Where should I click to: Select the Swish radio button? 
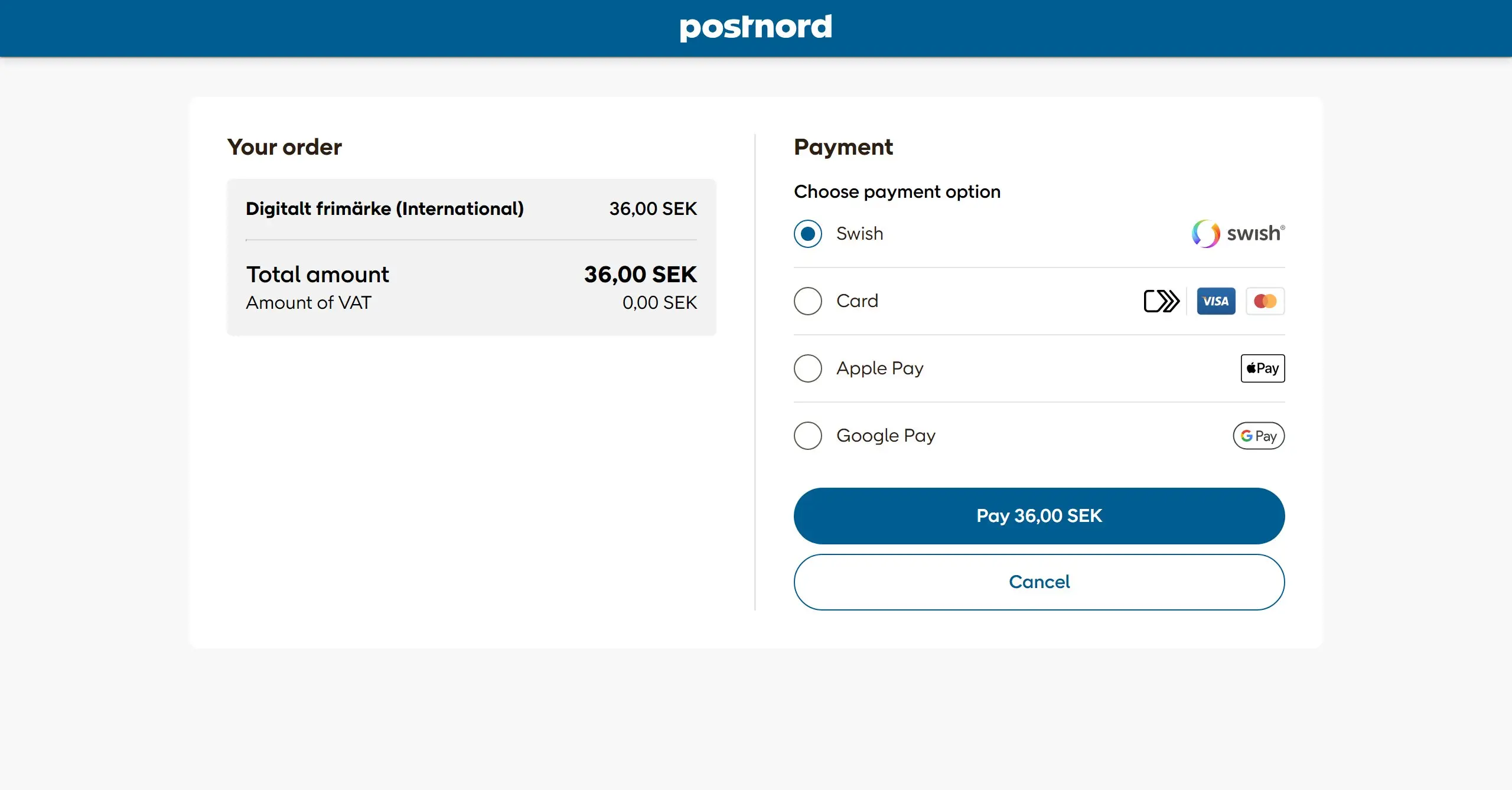click(807, 234)
